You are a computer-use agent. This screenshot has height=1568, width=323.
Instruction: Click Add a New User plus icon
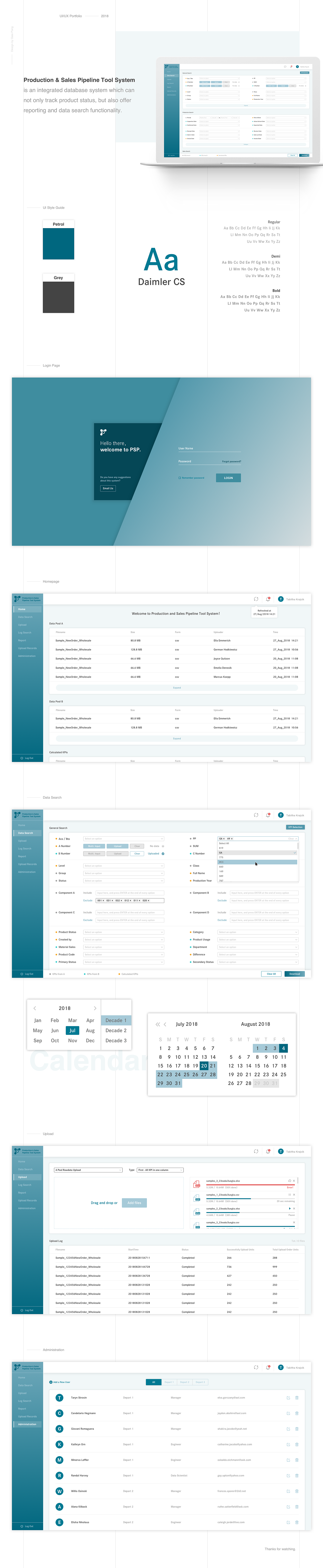pos(50,1382)
